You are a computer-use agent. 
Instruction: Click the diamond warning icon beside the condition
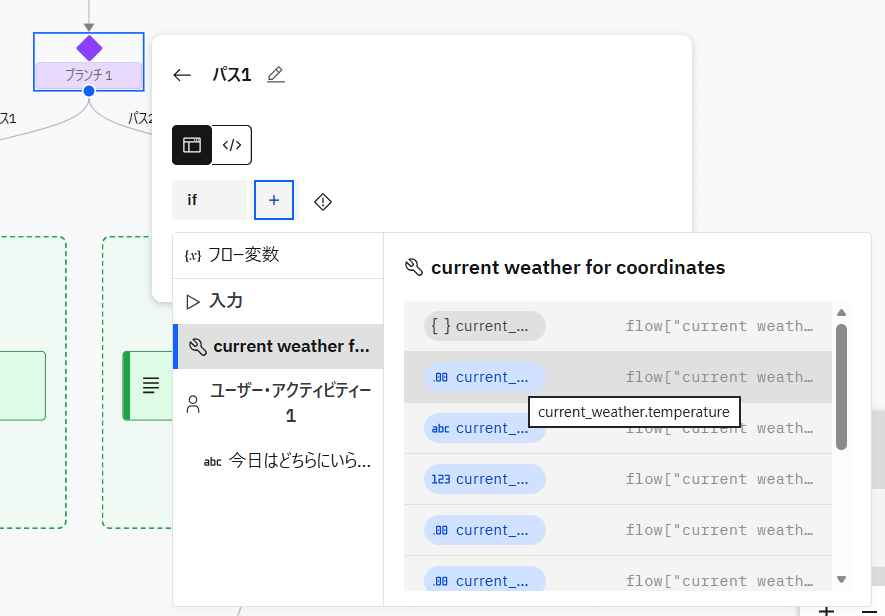point(323,201)
